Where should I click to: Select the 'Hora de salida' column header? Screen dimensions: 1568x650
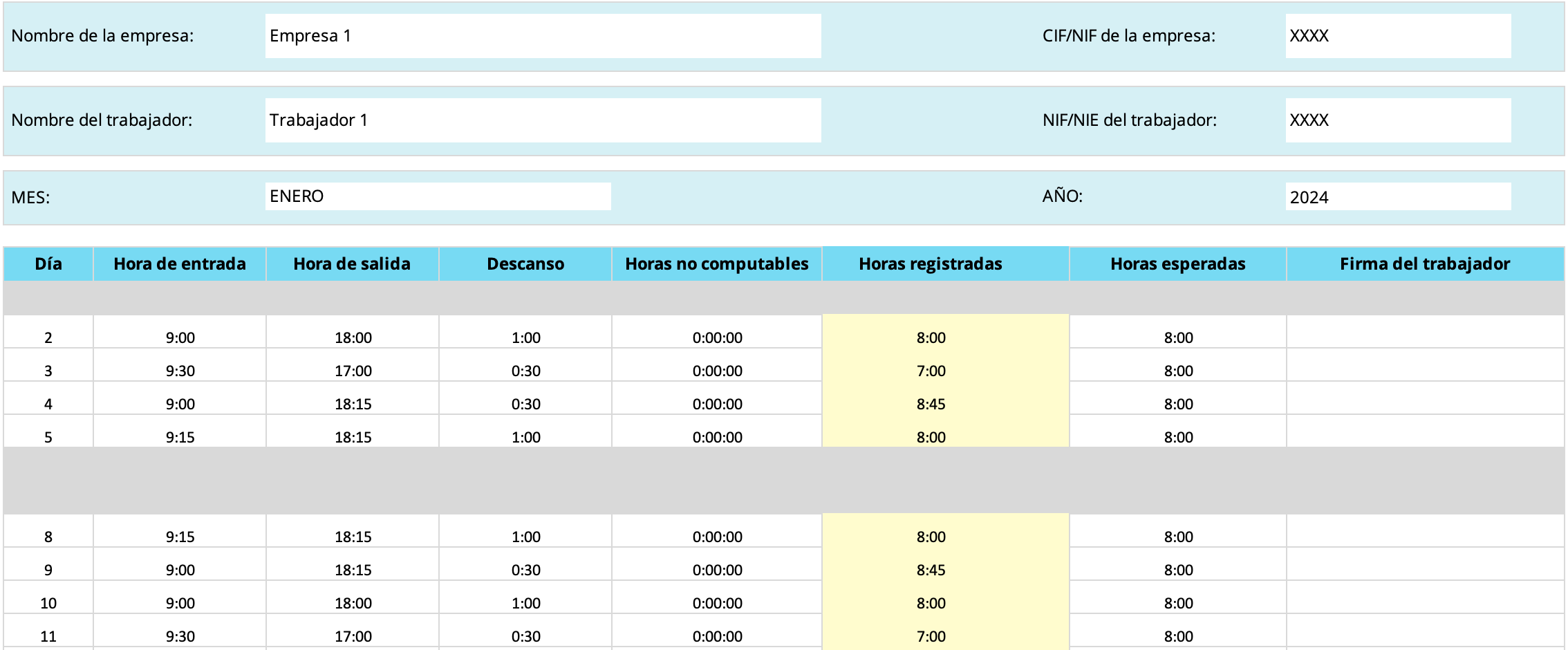(353, 263)
